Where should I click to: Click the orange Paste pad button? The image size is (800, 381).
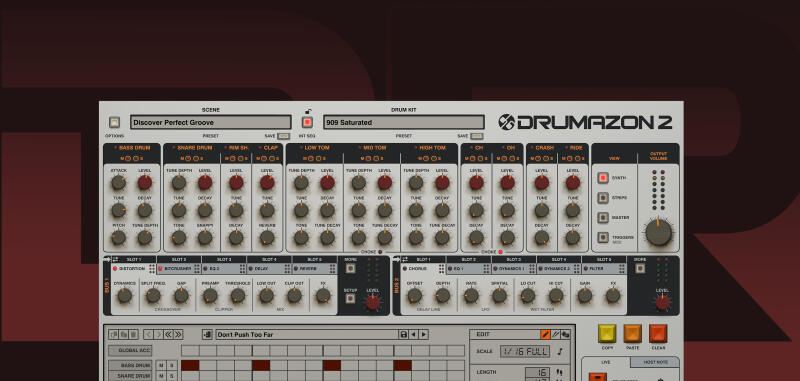(x=633, y=334)
